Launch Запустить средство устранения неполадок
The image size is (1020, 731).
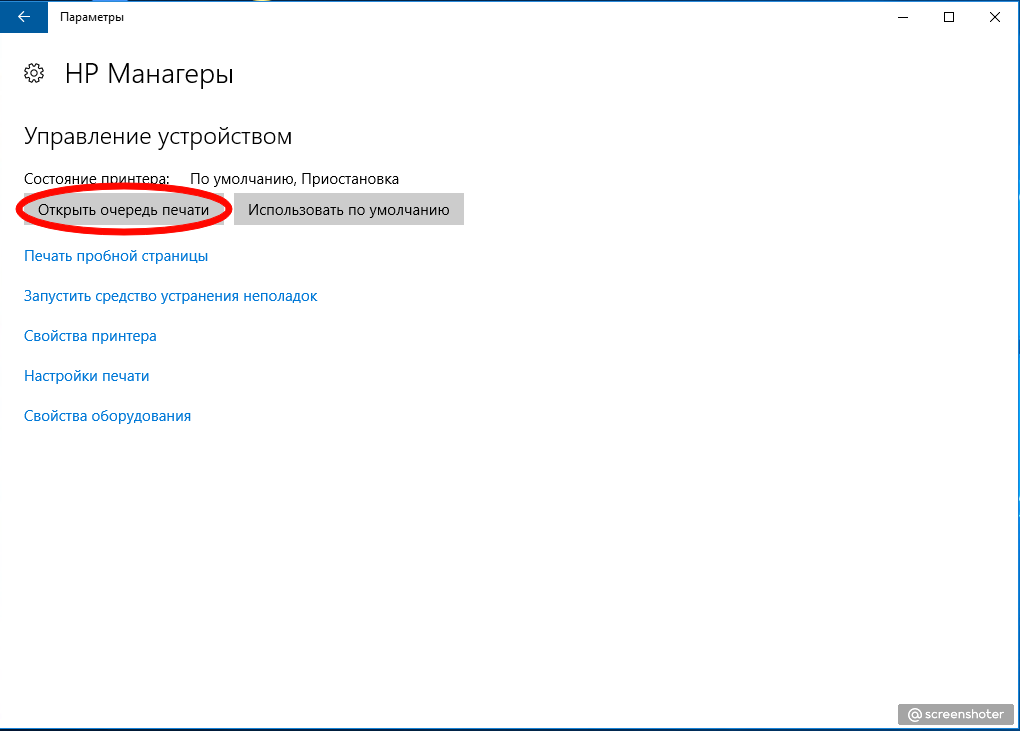pyautogui.click(x=170, y=296)
